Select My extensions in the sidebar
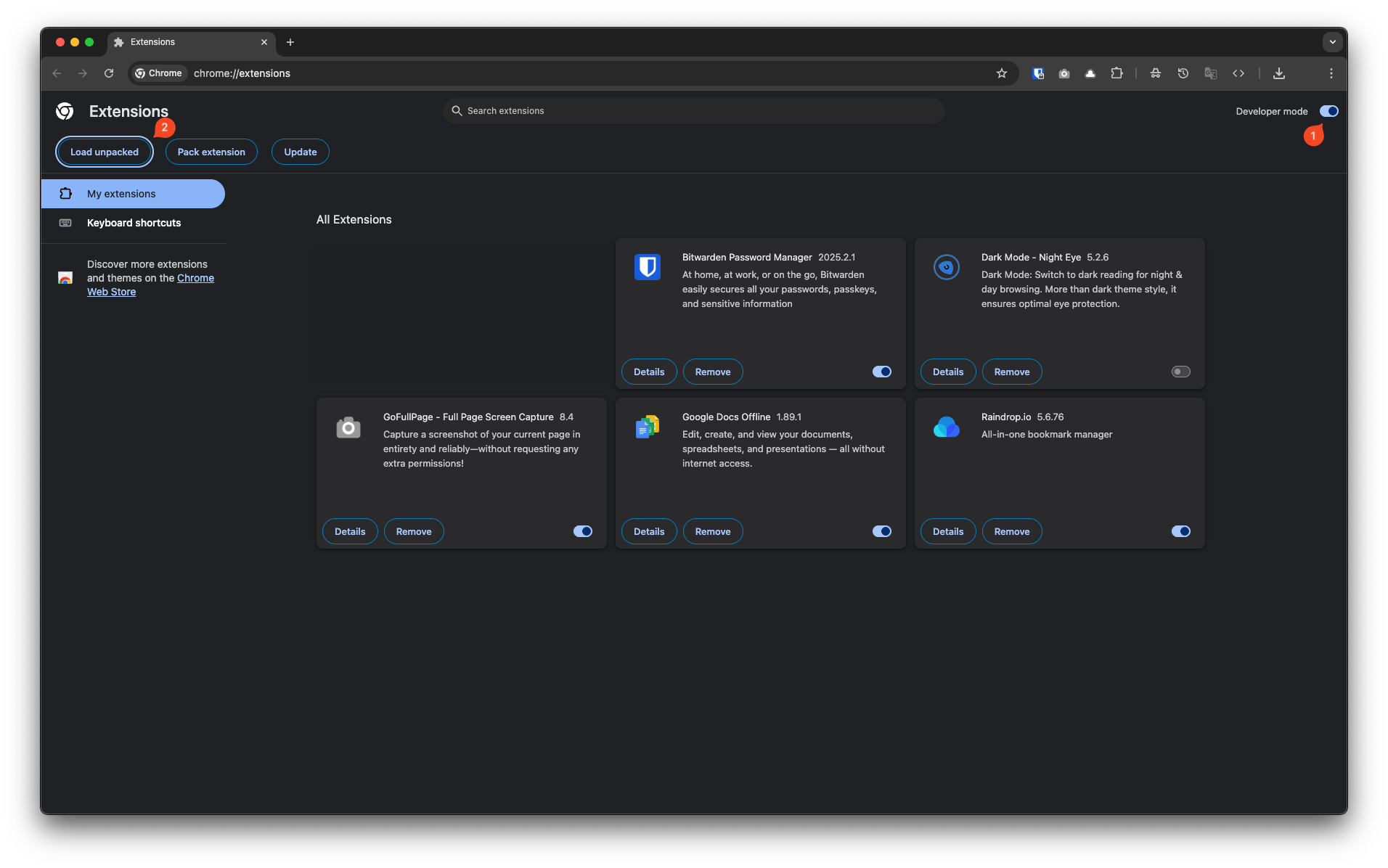 [x=133, y=194]
